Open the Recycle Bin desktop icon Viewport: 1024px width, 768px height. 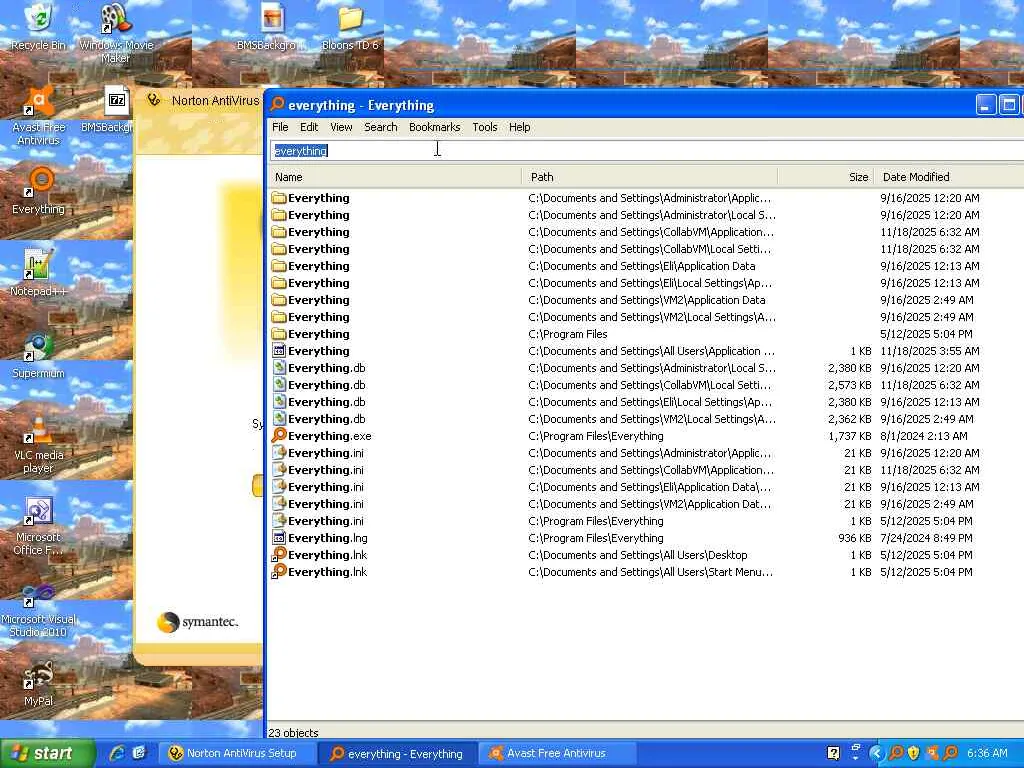click(x=39, y=26)
